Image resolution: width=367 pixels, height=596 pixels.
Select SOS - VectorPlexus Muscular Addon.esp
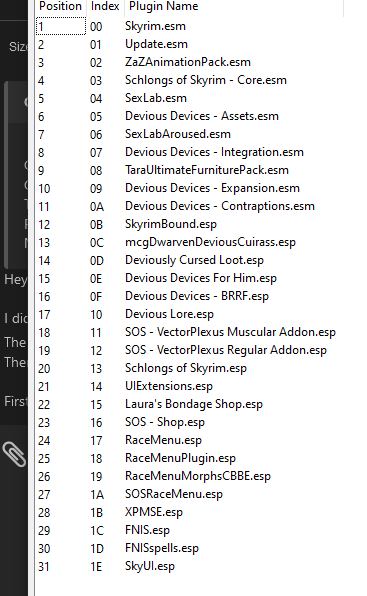click(x=230, y=332)
